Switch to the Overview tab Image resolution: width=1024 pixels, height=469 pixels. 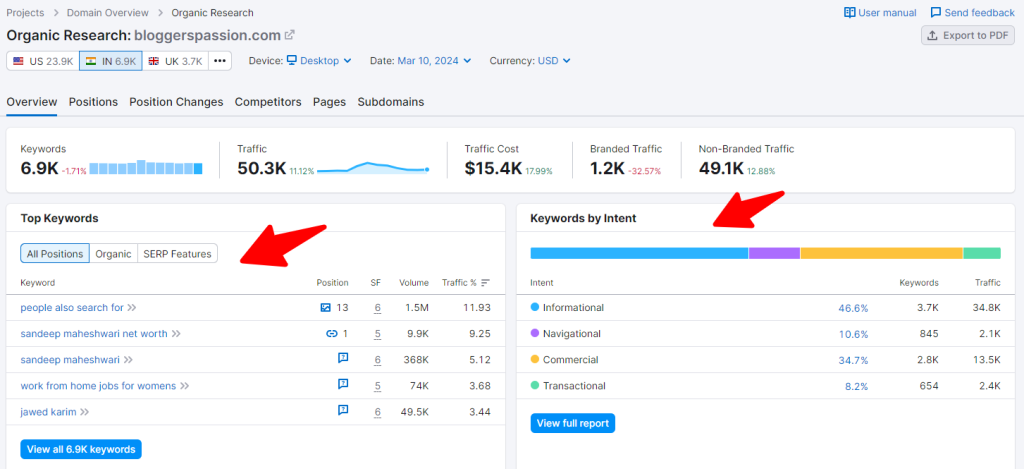[32, 102]
